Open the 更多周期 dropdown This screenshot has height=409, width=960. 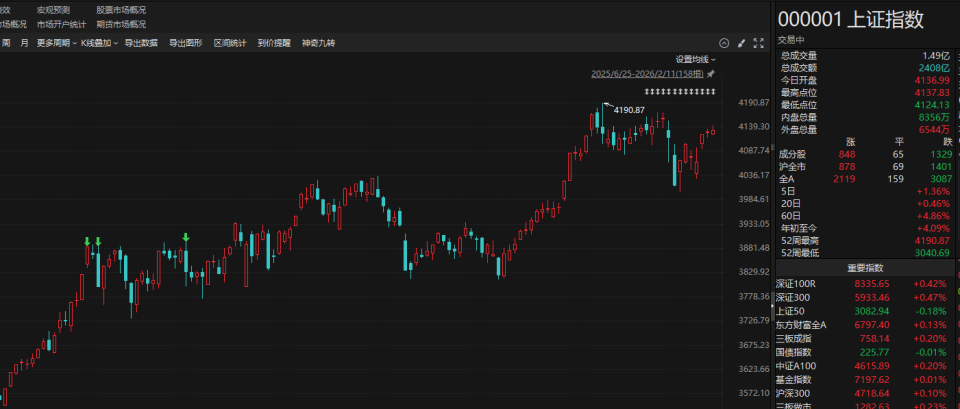[x=56, y=43]
